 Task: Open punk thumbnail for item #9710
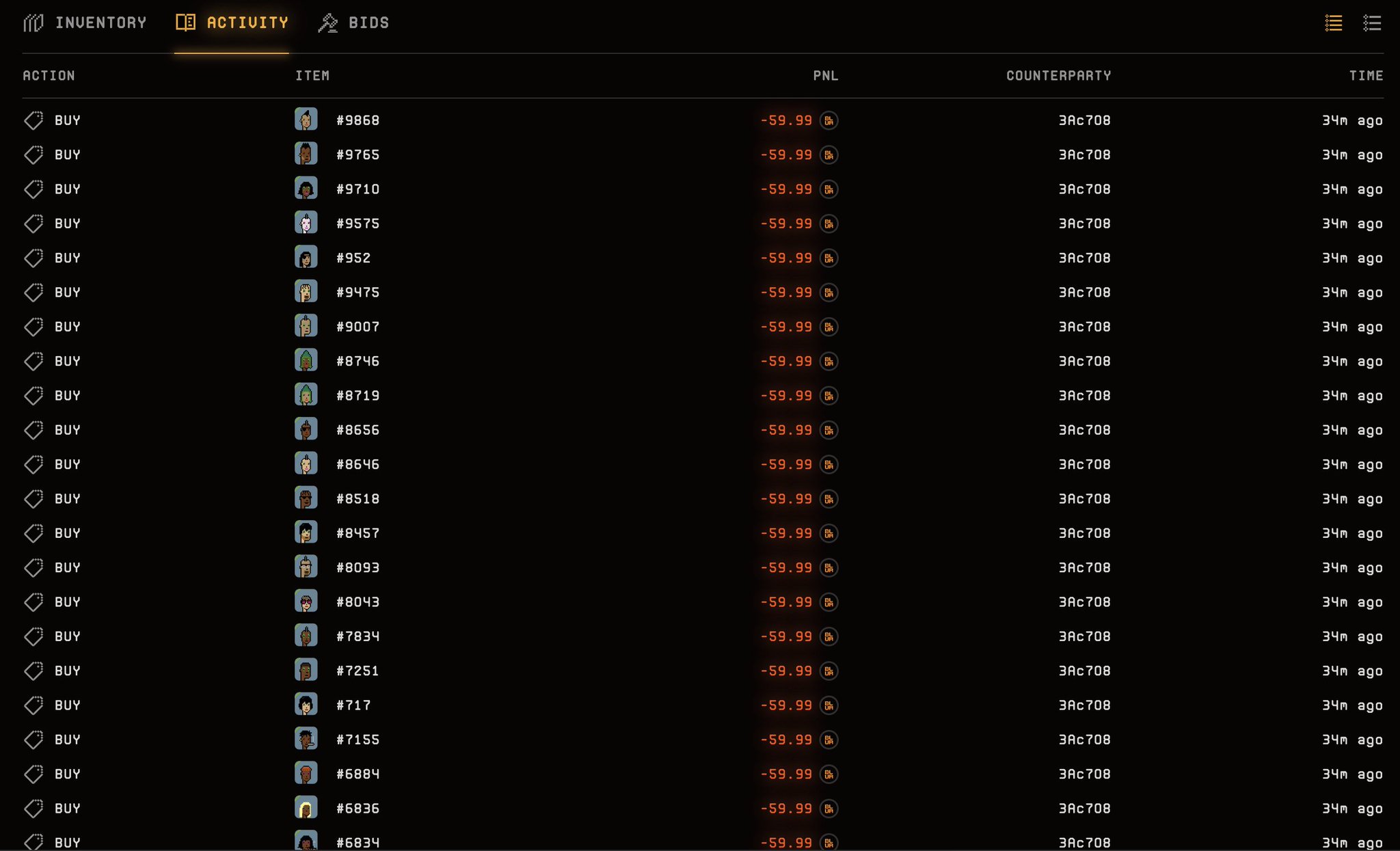coord(306,189)
